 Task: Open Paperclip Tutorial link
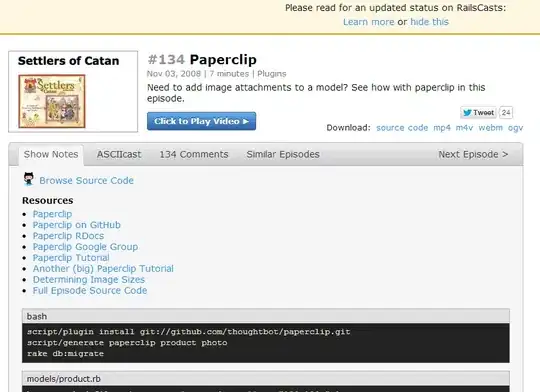[71, 258]
